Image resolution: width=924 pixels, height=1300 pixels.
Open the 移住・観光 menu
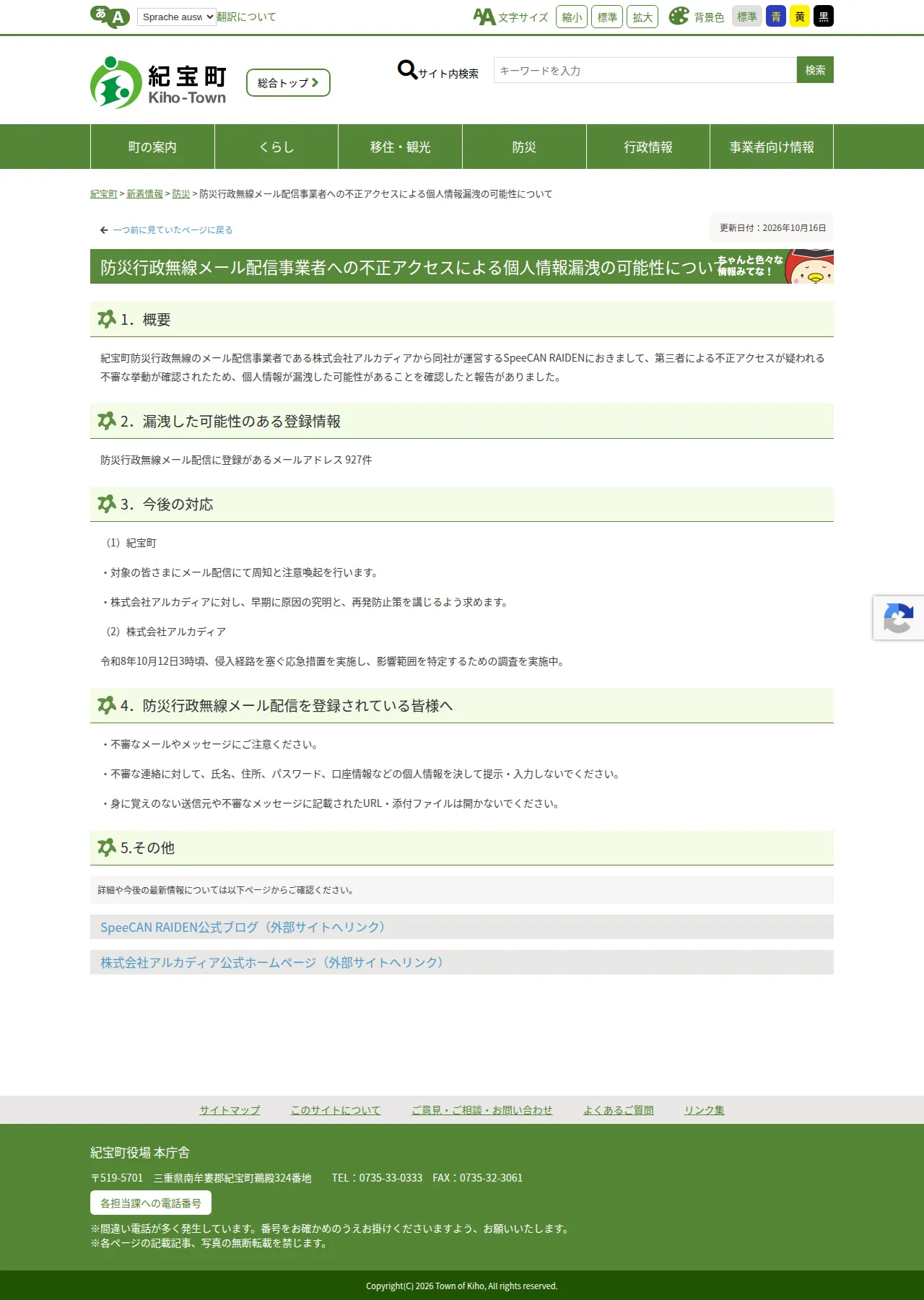coord(400,147)
